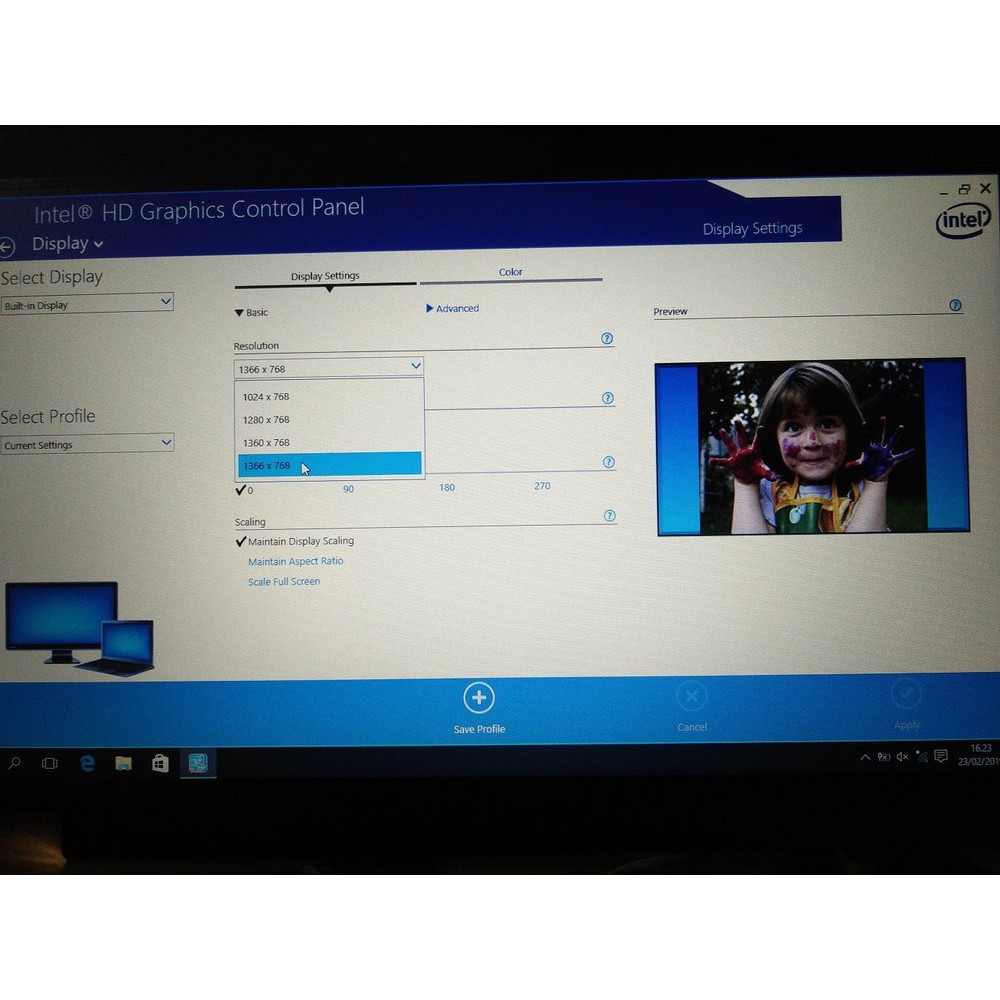Set rotation to 90 degrees
Screen dimensions: 1000x1000
point(348,489)
